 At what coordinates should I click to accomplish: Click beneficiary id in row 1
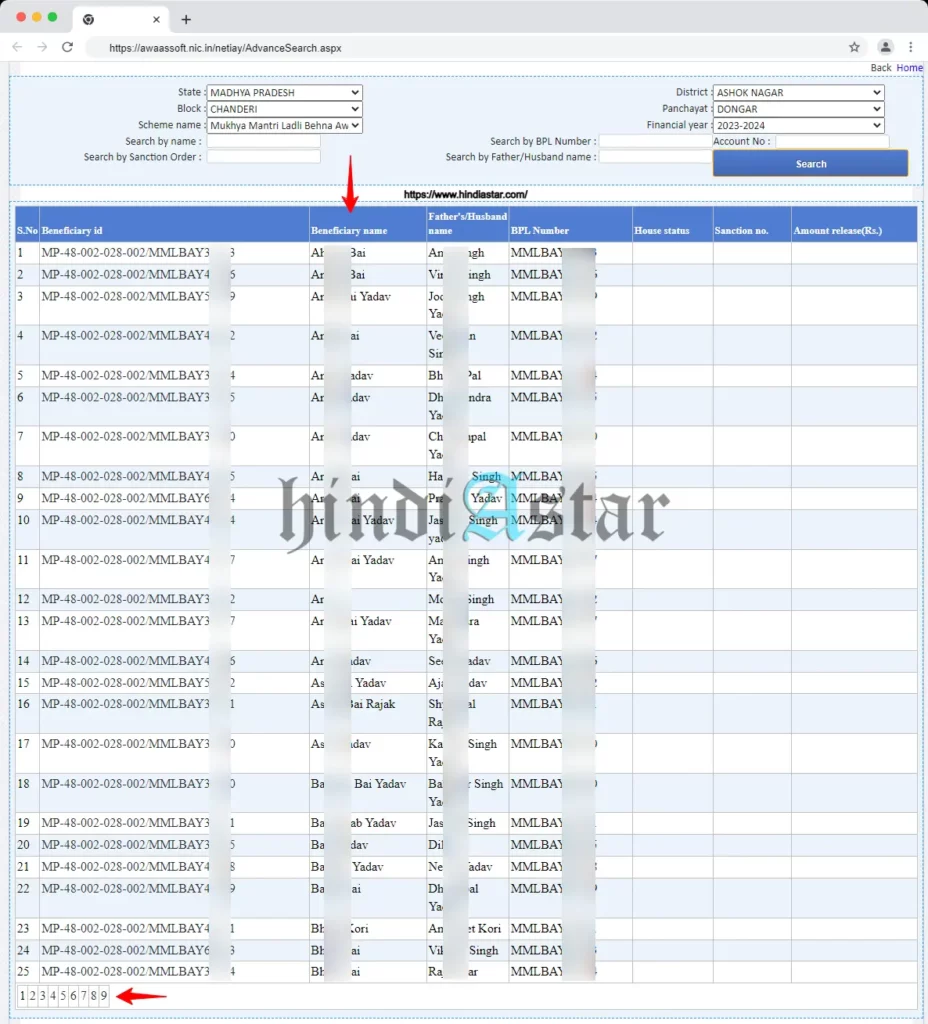pyautogui.click(x=138, y=253)
